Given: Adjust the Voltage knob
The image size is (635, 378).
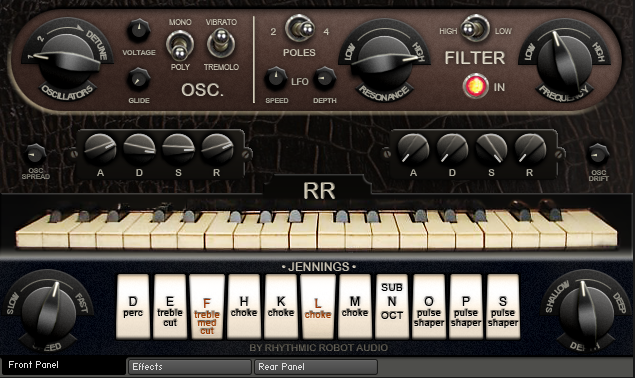Looking at the screenshot, I should point(139,30).
